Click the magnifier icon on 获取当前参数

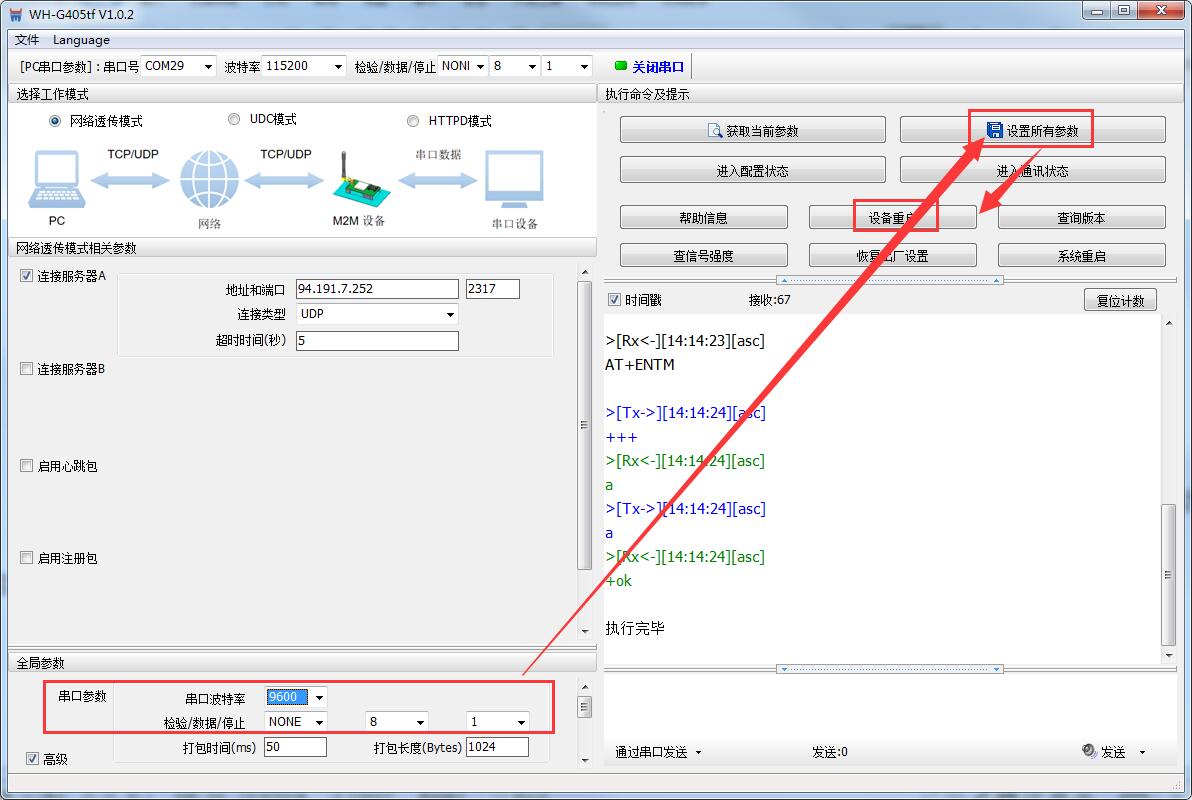pyautogui.click(x=714, y=131)
